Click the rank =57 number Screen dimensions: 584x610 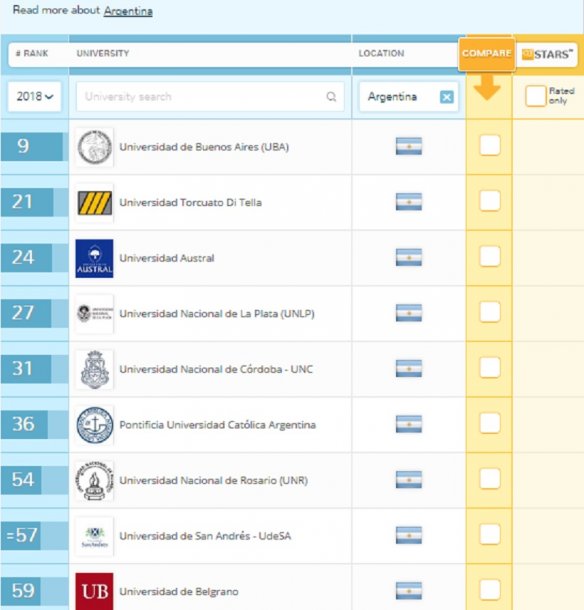(x=22, y=535)
